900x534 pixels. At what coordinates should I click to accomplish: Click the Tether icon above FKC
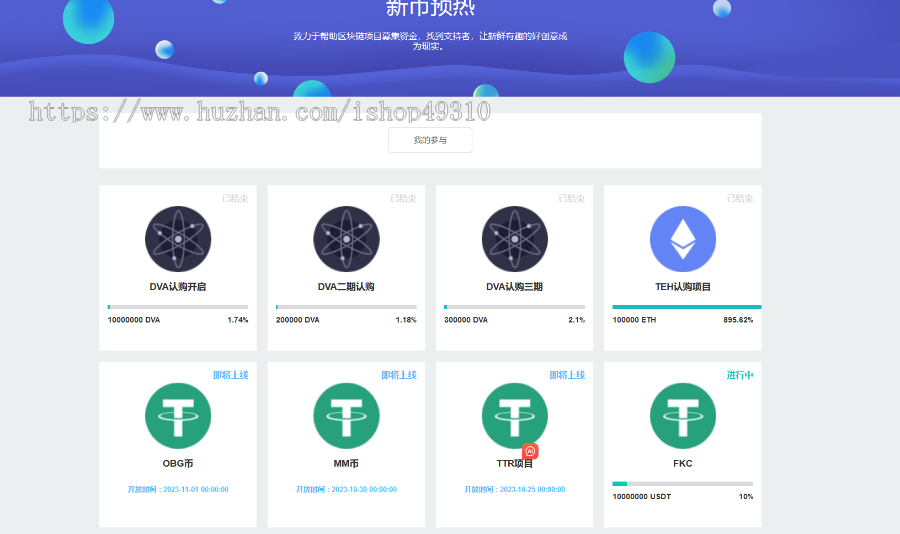[x=682, y=416]
